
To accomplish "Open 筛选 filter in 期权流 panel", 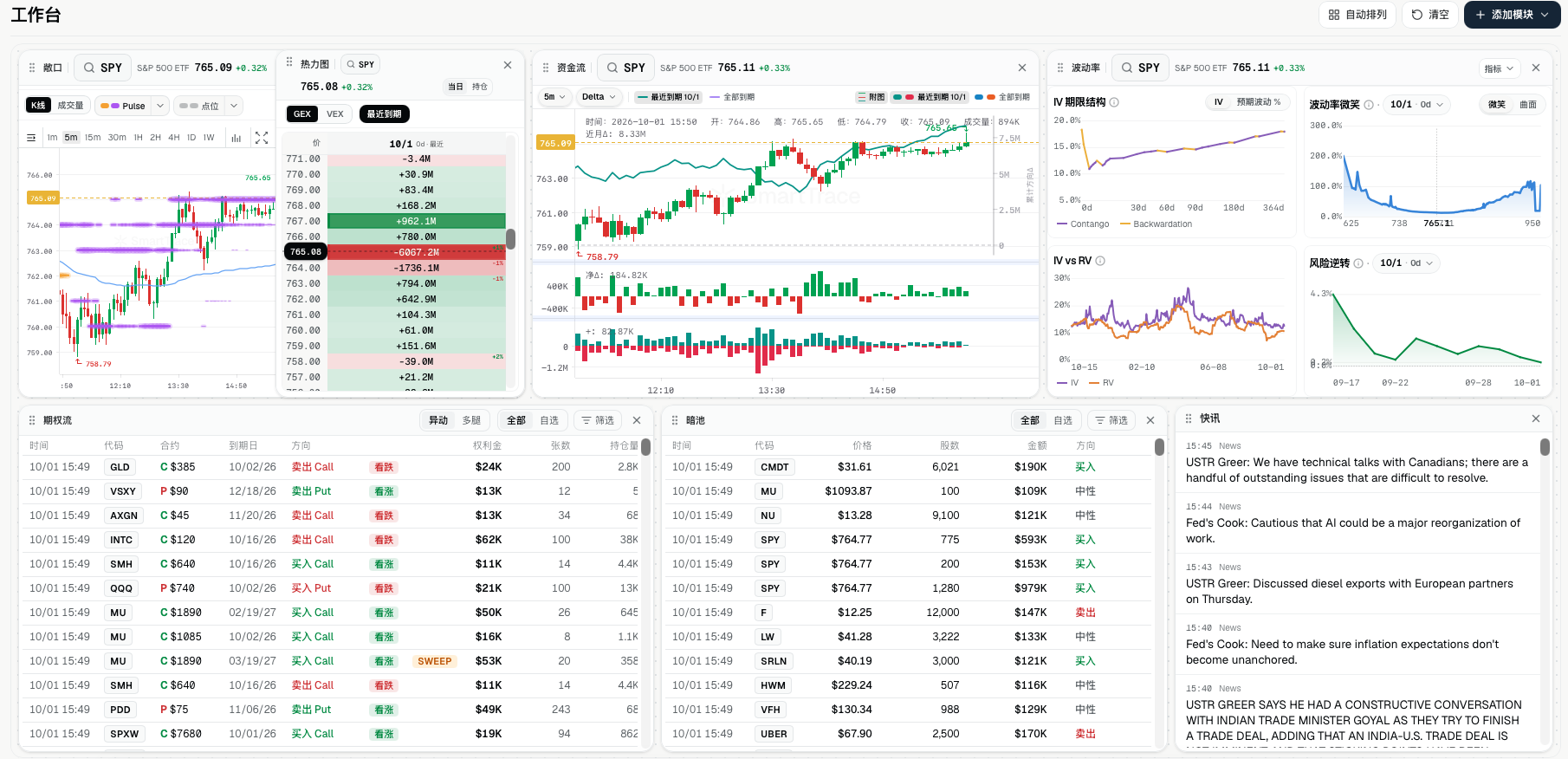I will click(598, 420).
